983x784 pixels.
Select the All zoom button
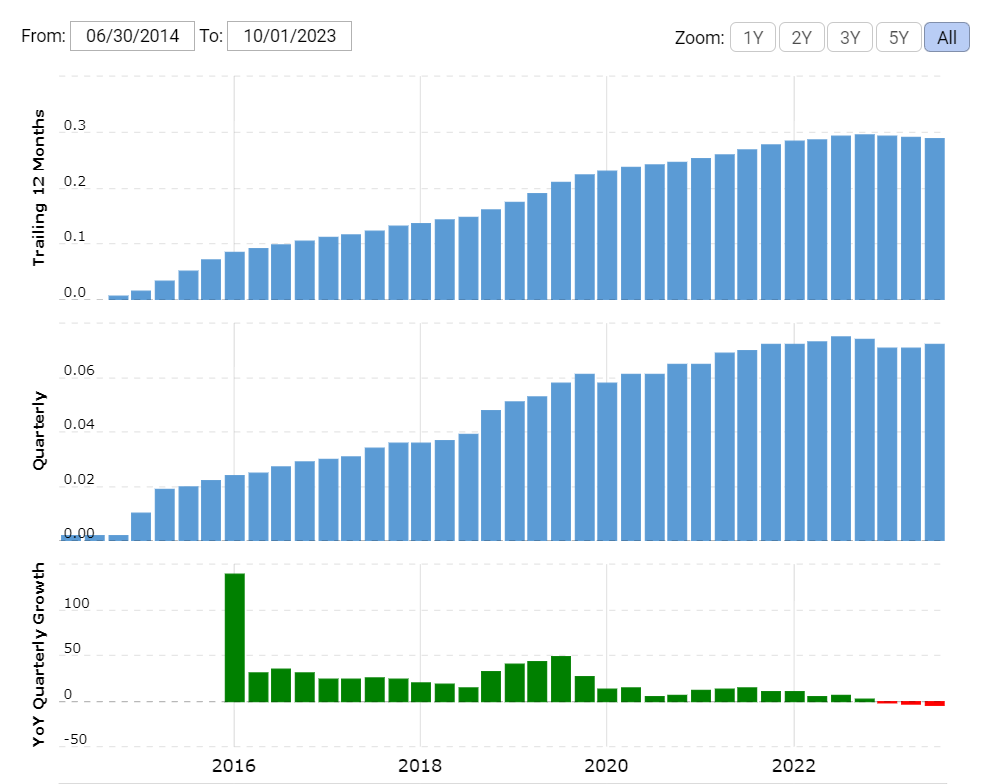(x=947, y=37)
